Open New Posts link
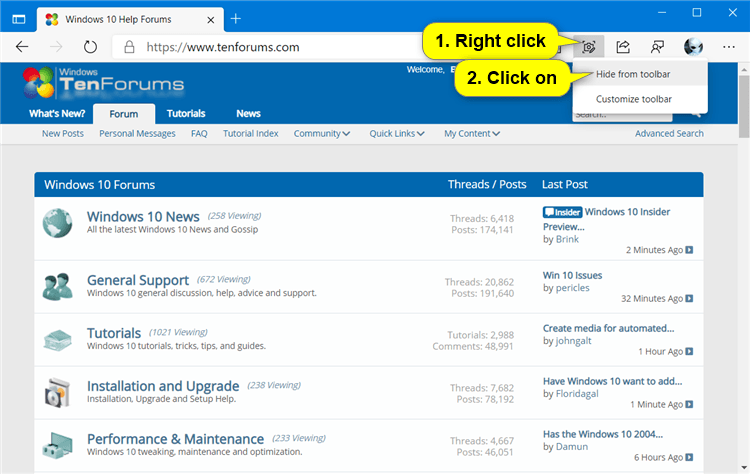Image resolution: width=750 pixels, height=474 pixels. (x=63, y=133)
